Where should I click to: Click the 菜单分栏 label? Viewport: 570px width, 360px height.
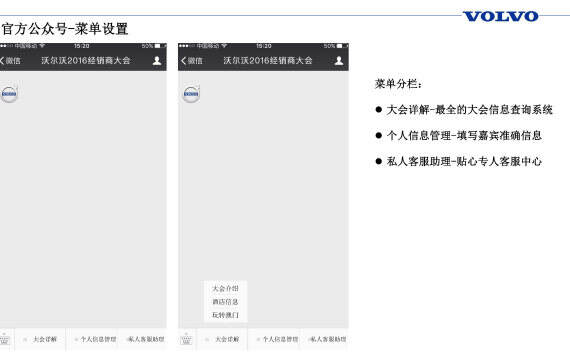click(398, 84)
